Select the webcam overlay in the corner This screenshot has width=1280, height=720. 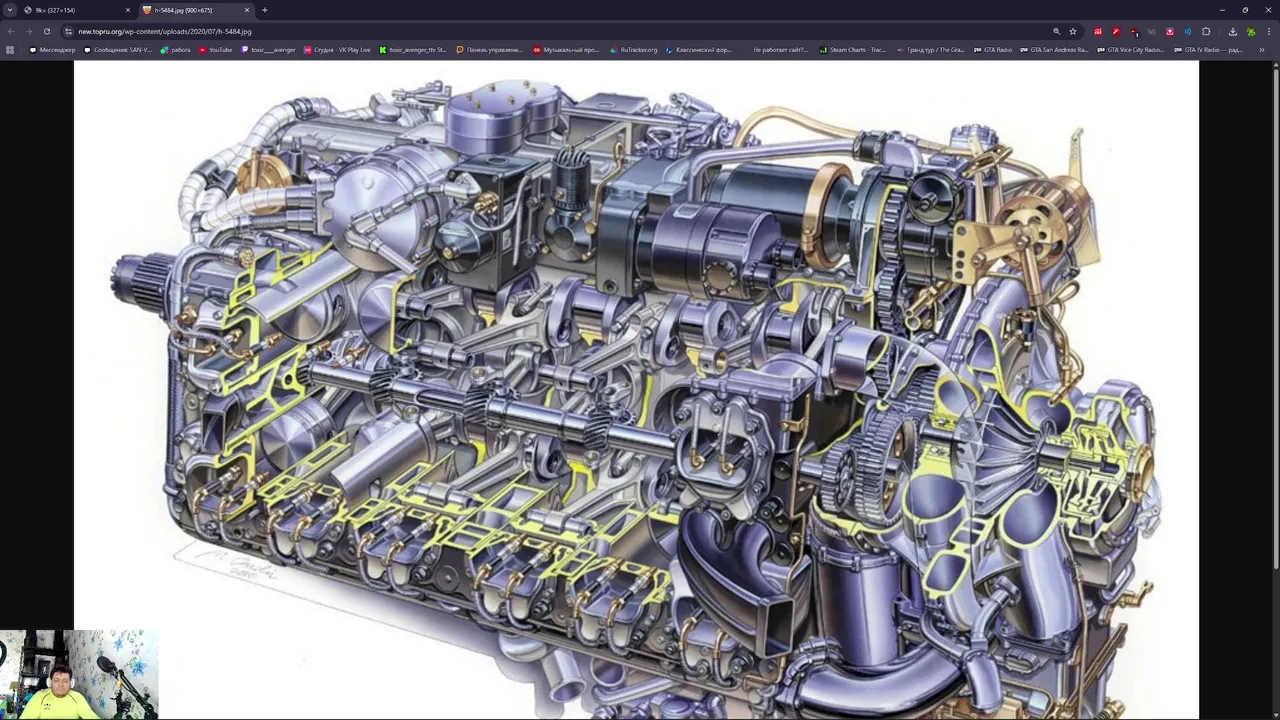[x=79, y=674]
